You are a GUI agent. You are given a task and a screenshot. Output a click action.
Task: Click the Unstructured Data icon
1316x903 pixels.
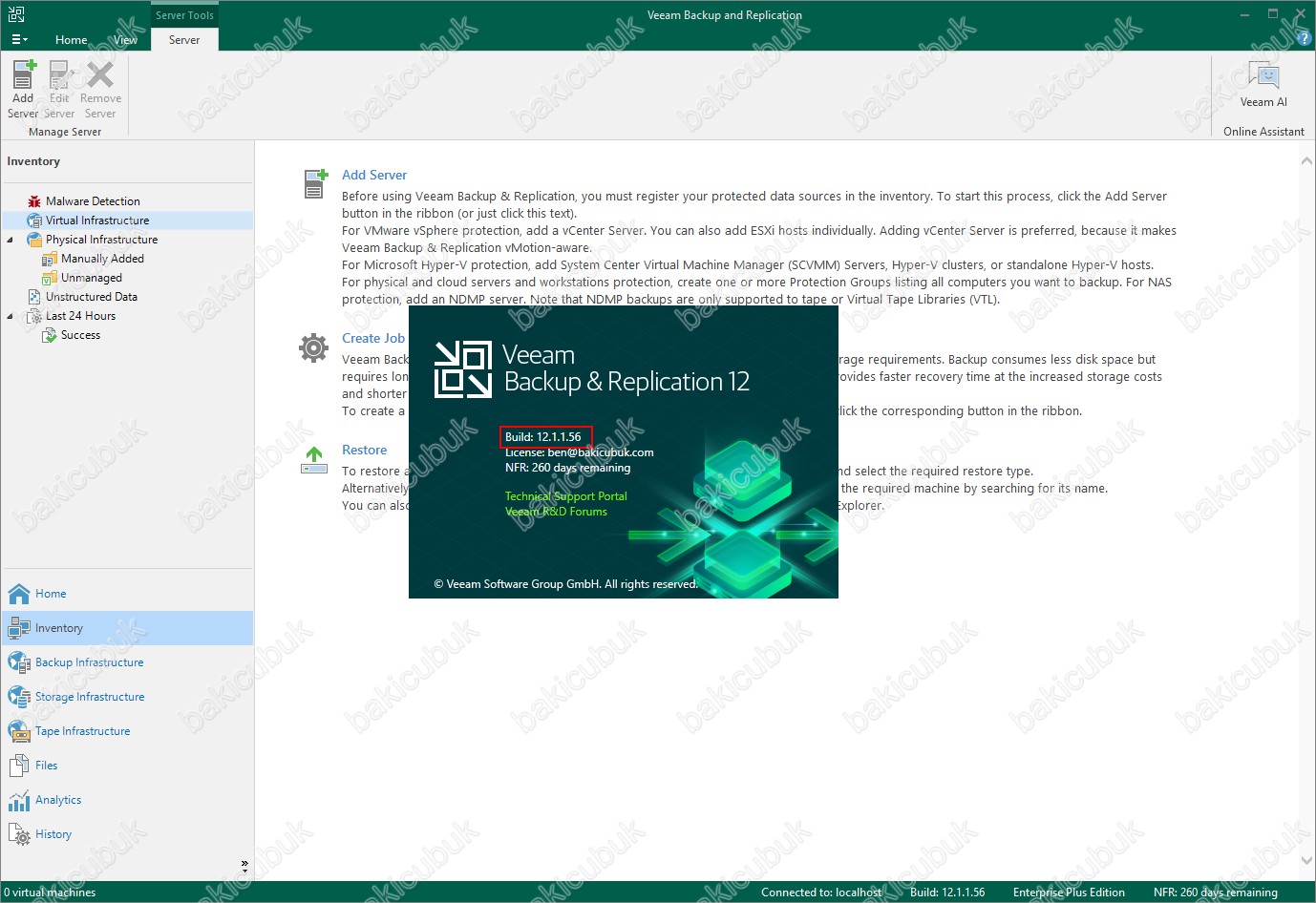pos(34,297)
